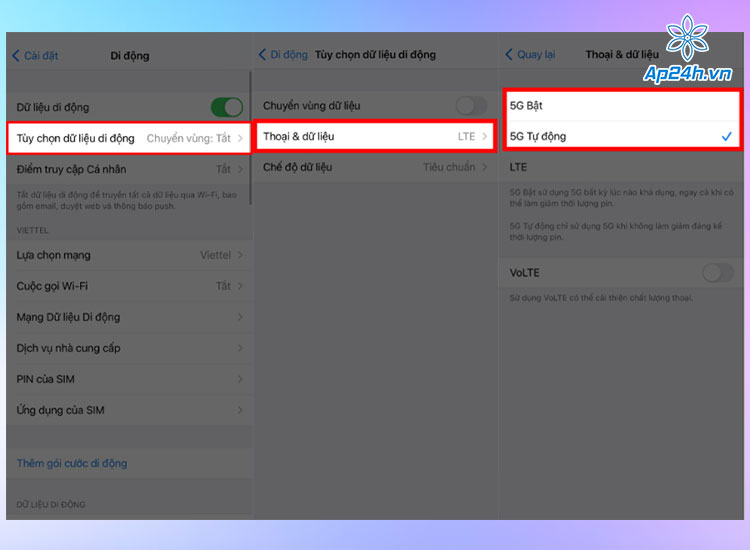Screen dimensions: 750x550
Task: Select 5G Bật option
Action: pyautogui.click(x=622, y=106)
